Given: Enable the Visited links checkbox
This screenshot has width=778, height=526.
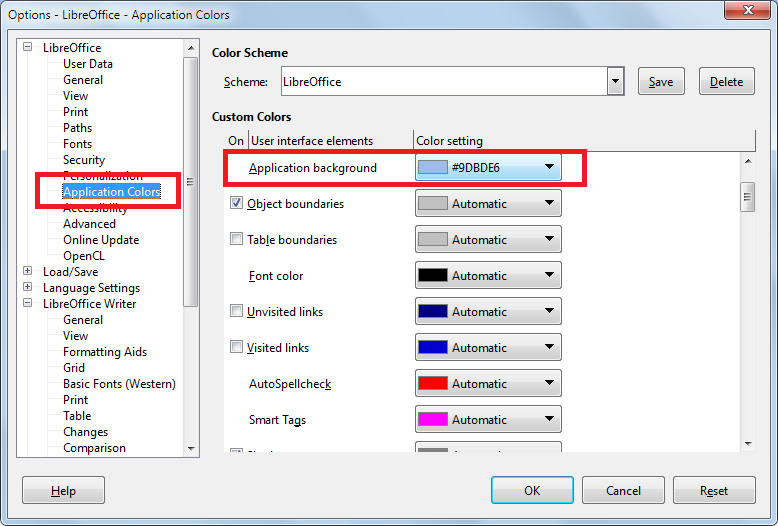Looking at the screenshot, I should (236, 347).
